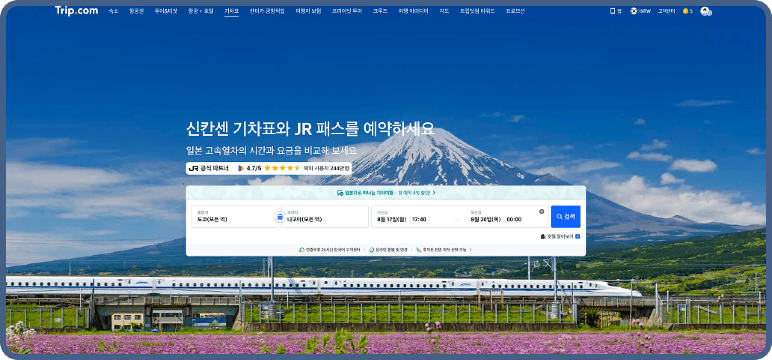Open the 크루즈 (cruise) menu item
772x360 pixels.
click(x=380, y=11)
